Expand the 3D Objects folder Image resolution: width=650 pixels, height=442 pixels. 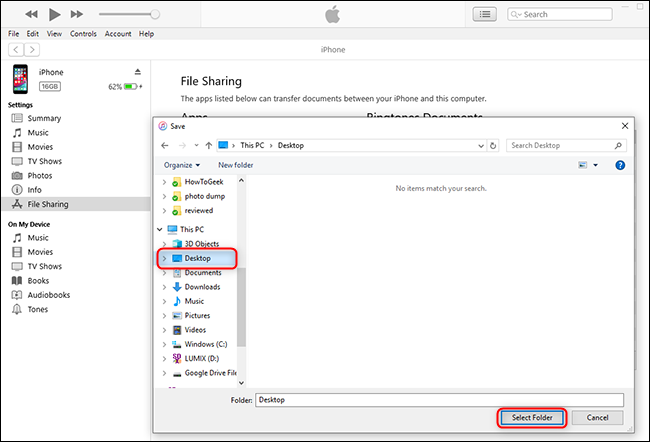click(164, 244)
